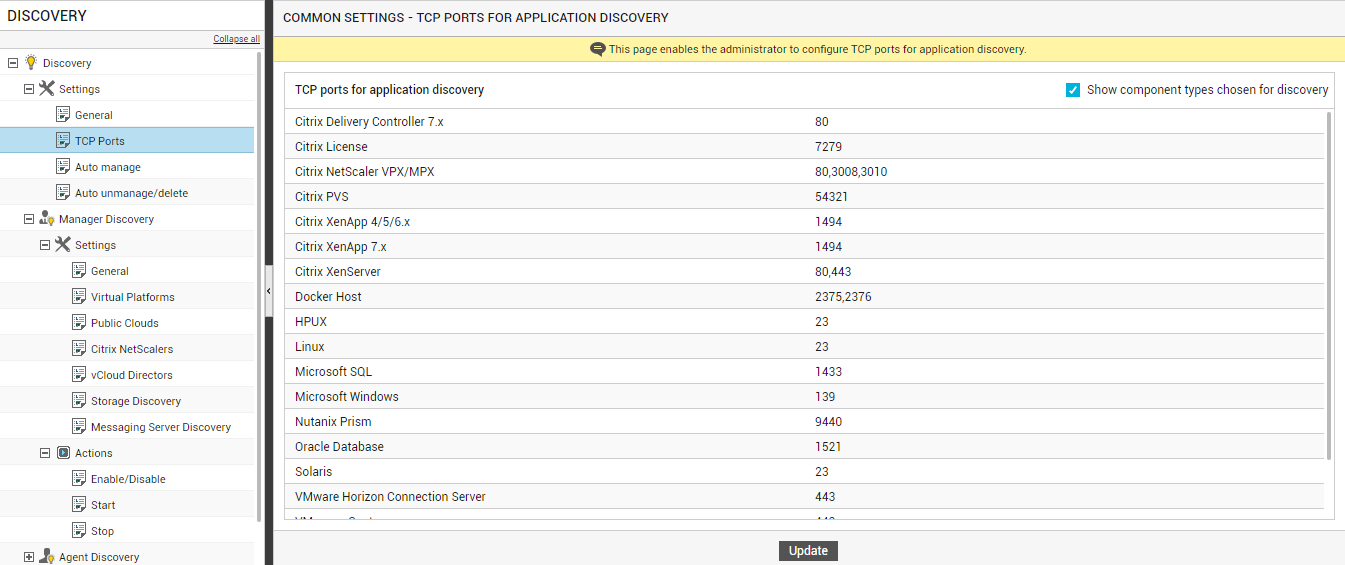Image resolution: width=1345 pixels, height=565 pixels.
Task: Click the page icon beside TCP Ports
Action: 63,140
